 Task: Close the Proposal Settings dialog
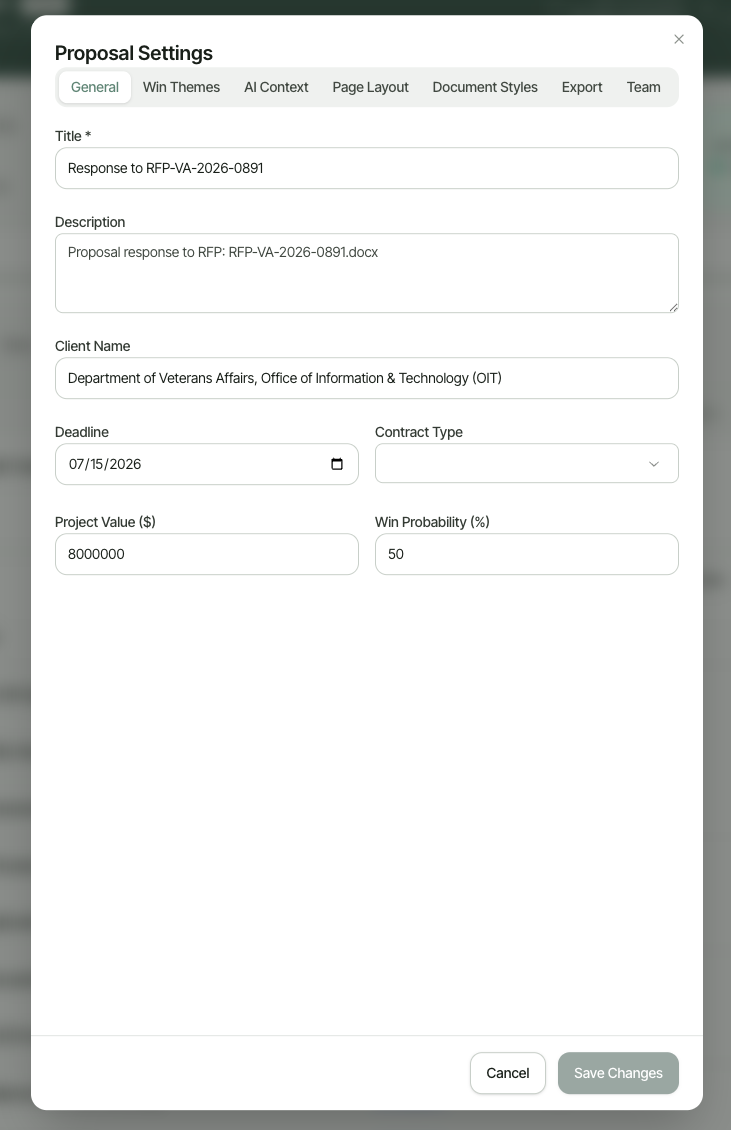pyautogui.click(x=678, y=40)
